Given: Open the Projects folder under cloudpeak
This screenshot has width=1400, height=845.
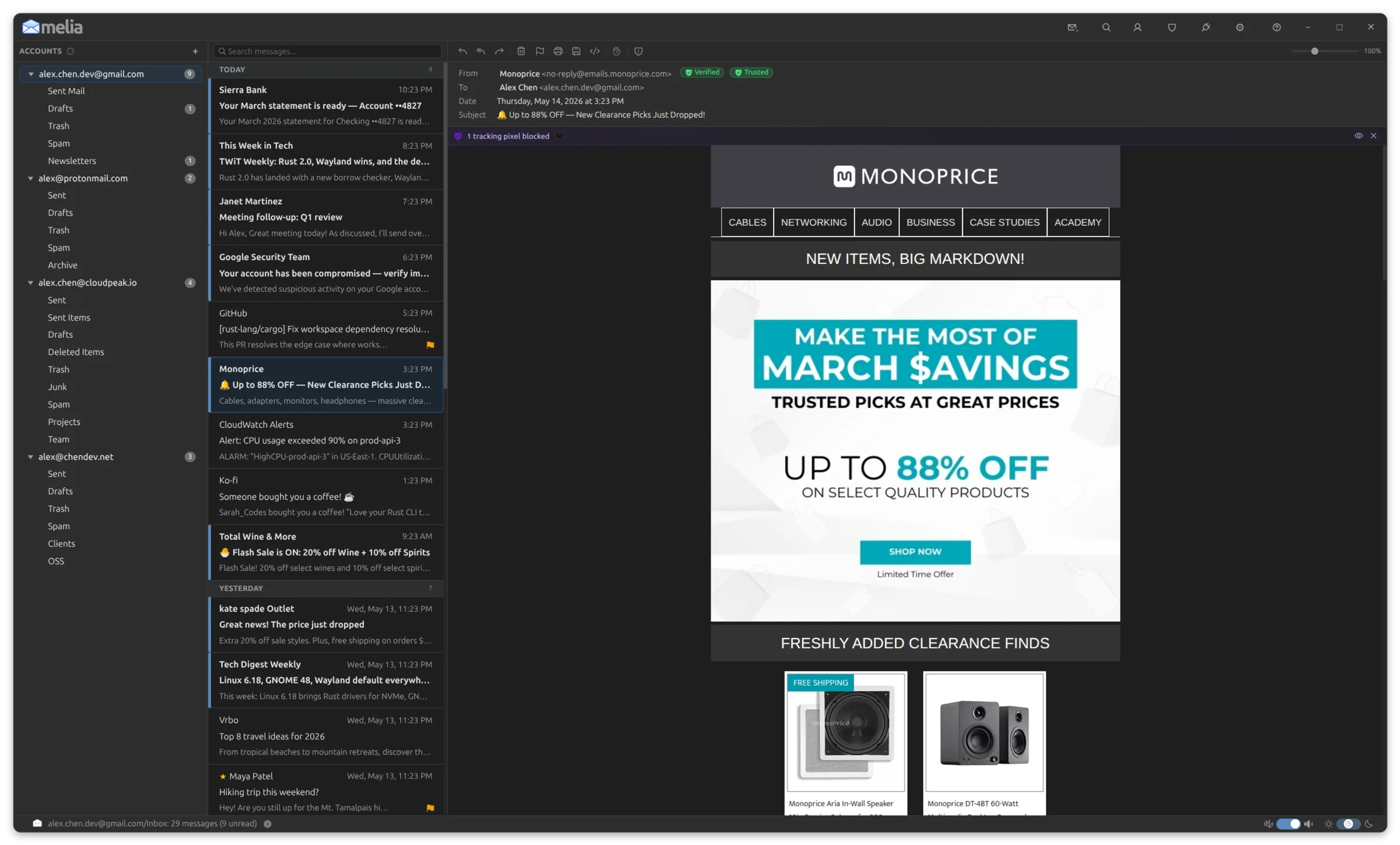Looking at the screenshot, I should 64,422.
